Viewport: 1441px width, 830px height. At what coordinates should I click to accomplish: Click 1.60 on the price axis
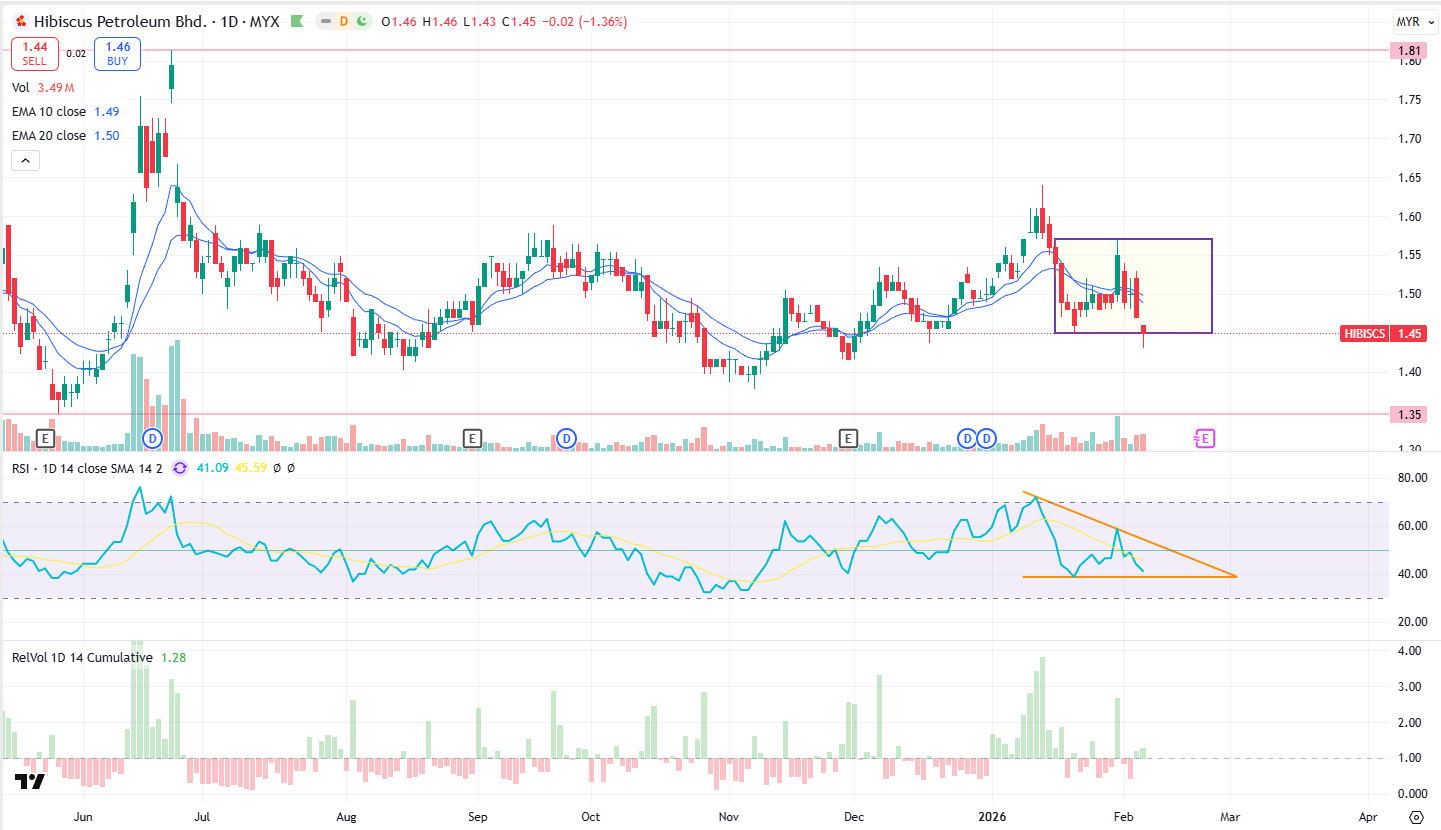[1411, 216]
